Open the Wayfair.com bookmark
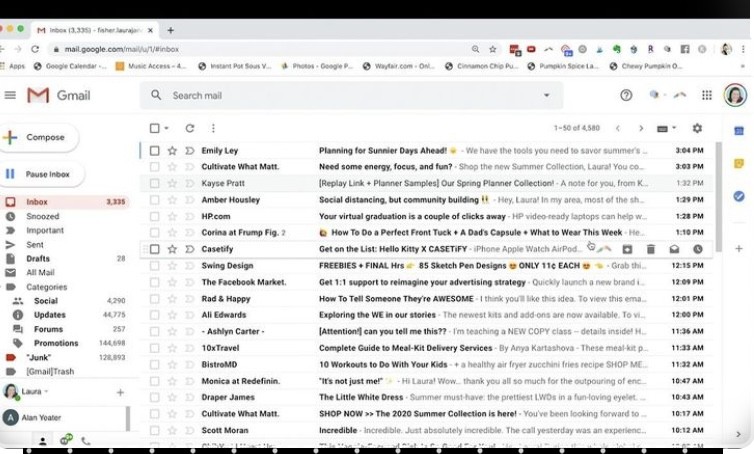This screenshot has width=754, height=454. (399, 66)
